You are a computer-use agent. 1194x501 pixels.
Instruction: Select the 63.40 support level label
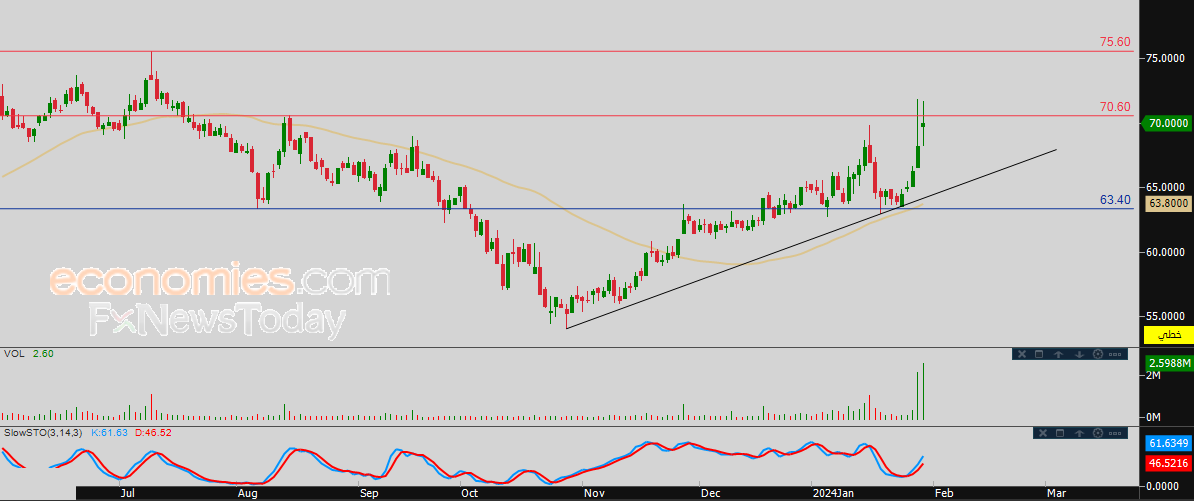(x=1115, y=200)
